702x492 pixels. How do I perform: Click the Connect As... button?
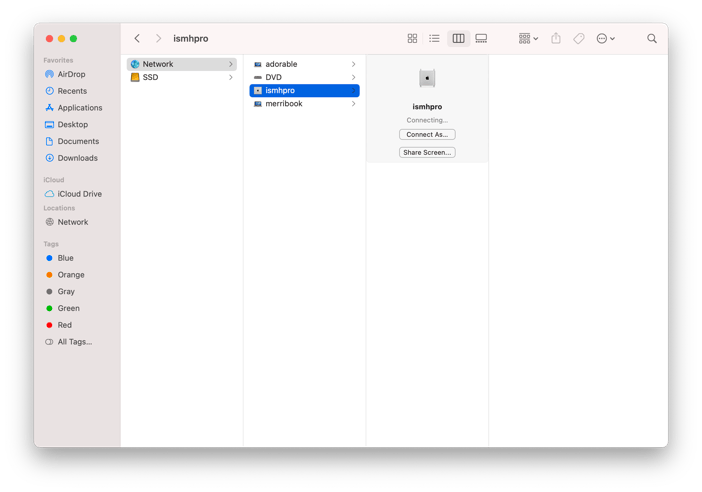coord(427,134)
